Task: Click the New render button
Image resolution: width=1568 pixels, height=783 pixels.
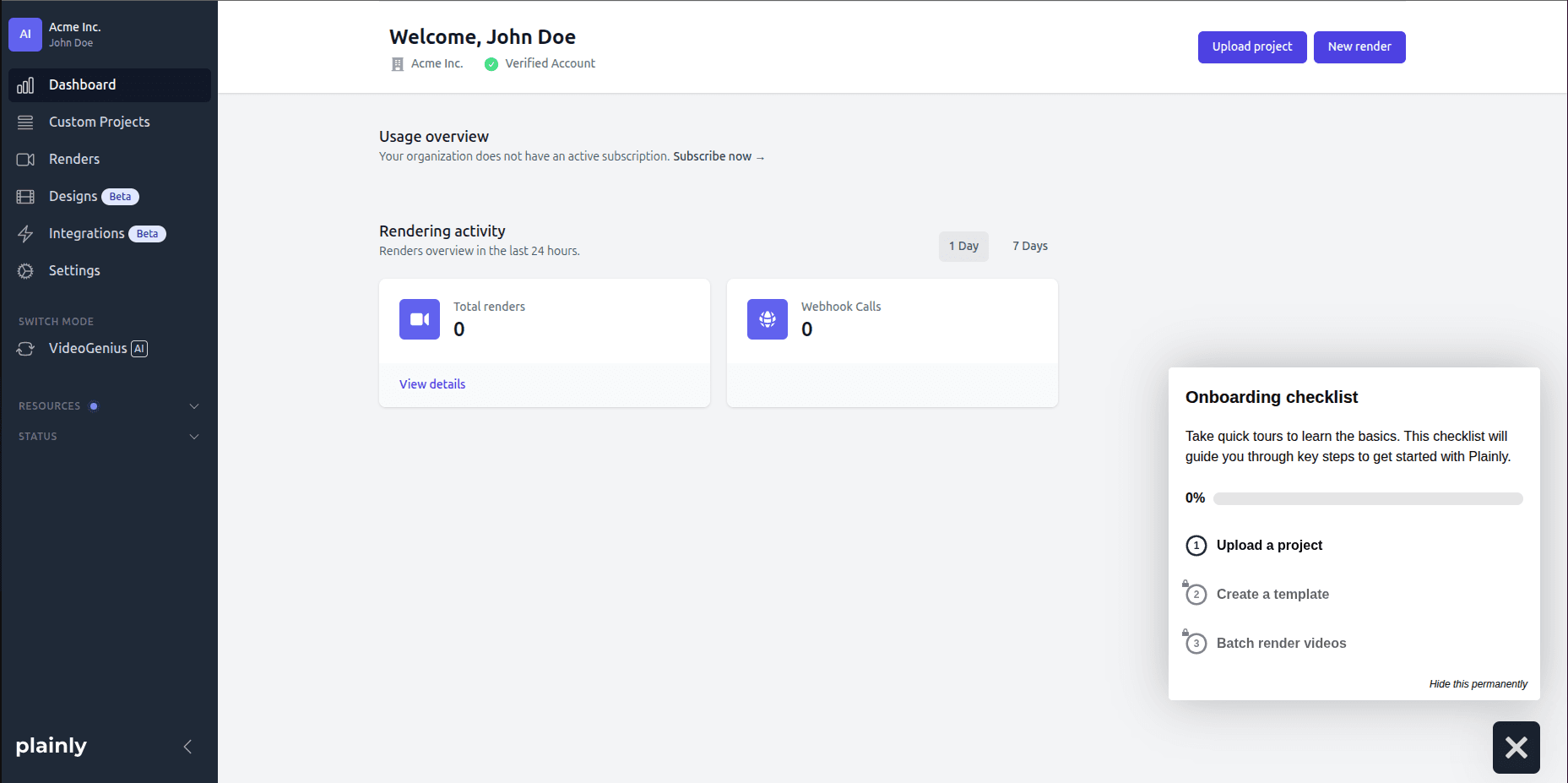Action: pyautogui.click(x=1359, y=47)
